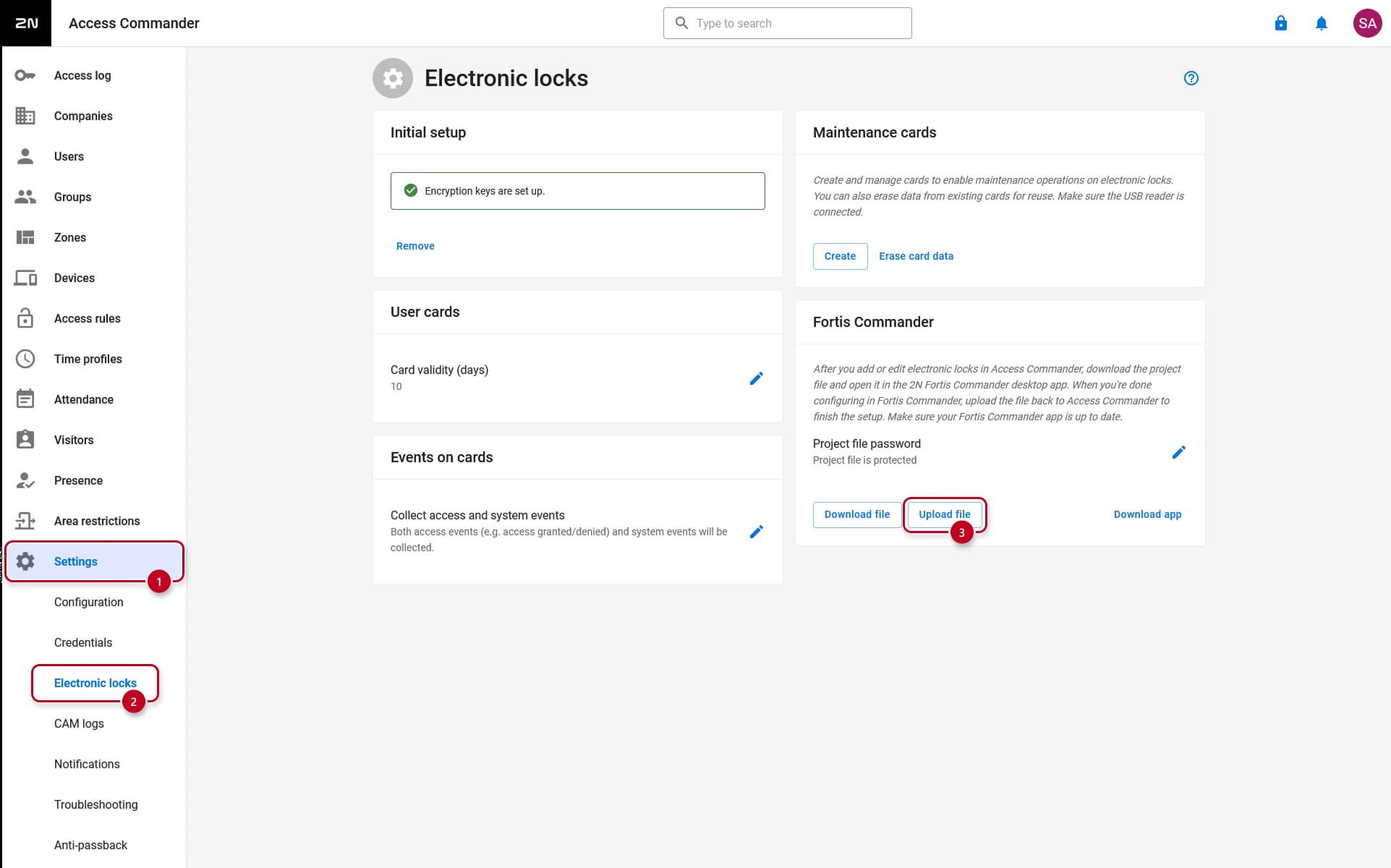Image resolution: width=1391 pixels, height=868 pixels.
Task: Go to Troubleshooting submenu
Action: click(96, 804)
